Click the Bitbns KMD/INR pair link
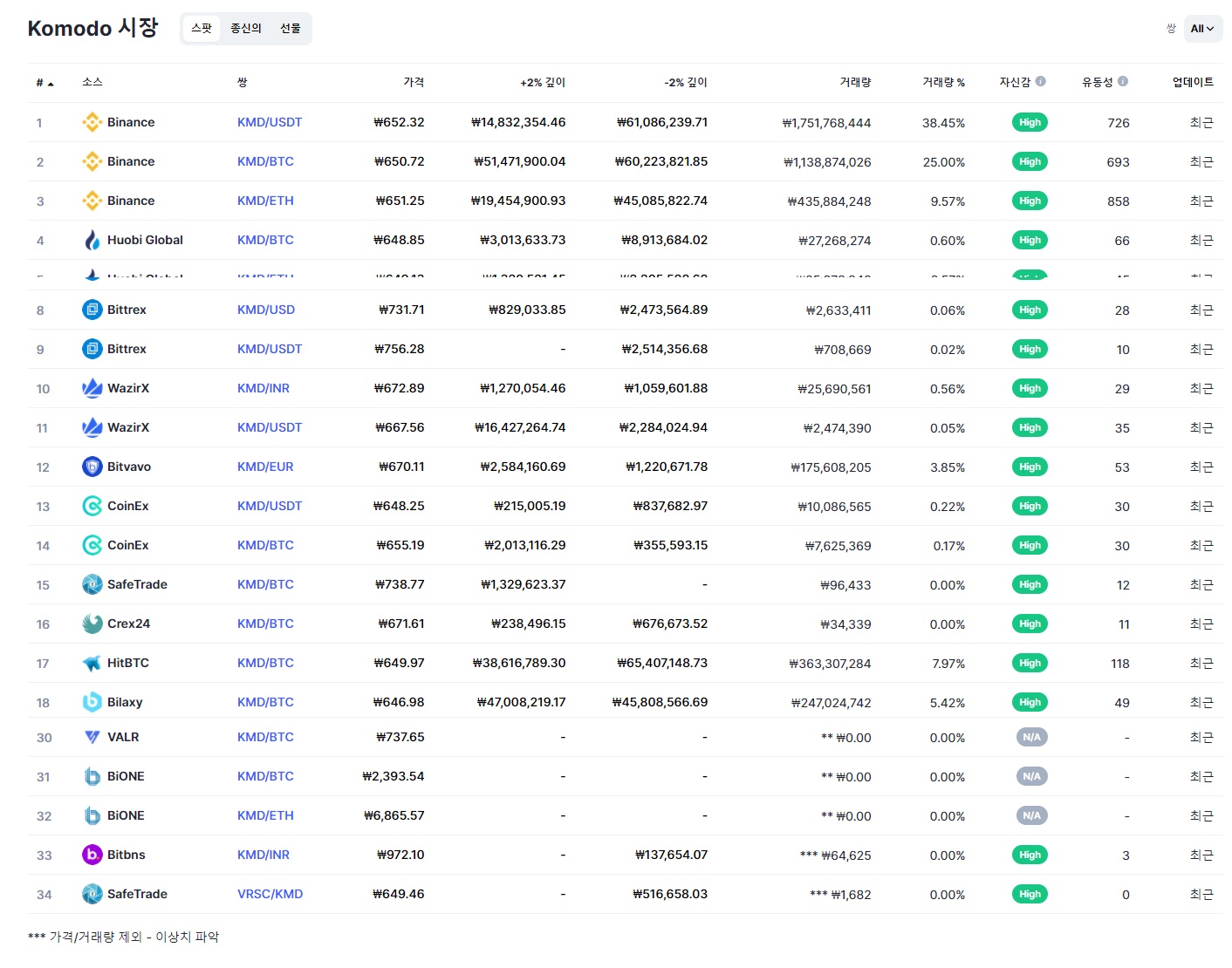This screenshot has width=1232, height=968. pos(264,855)
